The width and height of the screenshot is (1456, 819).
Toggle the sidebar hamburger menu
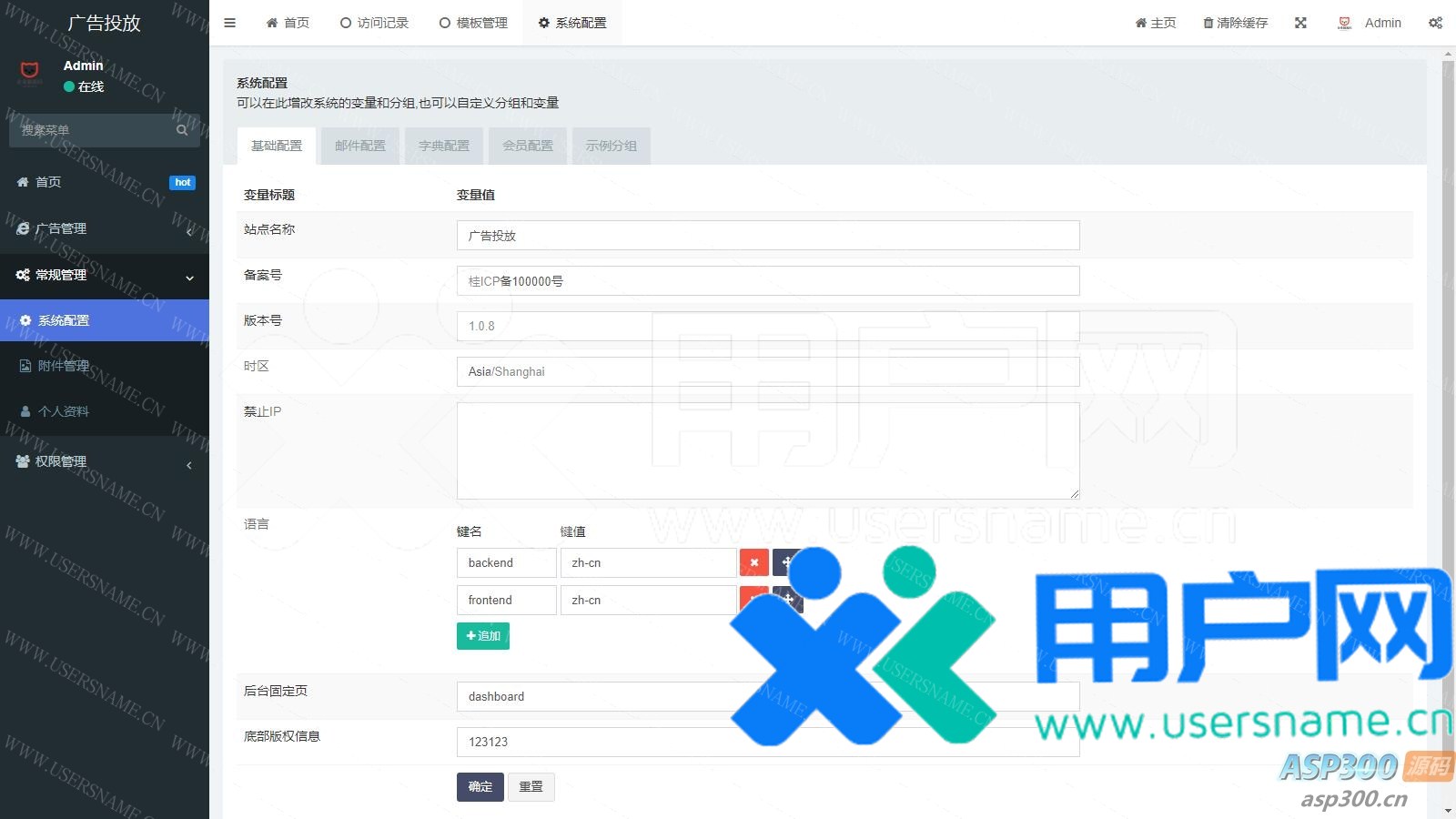point(229,23)
